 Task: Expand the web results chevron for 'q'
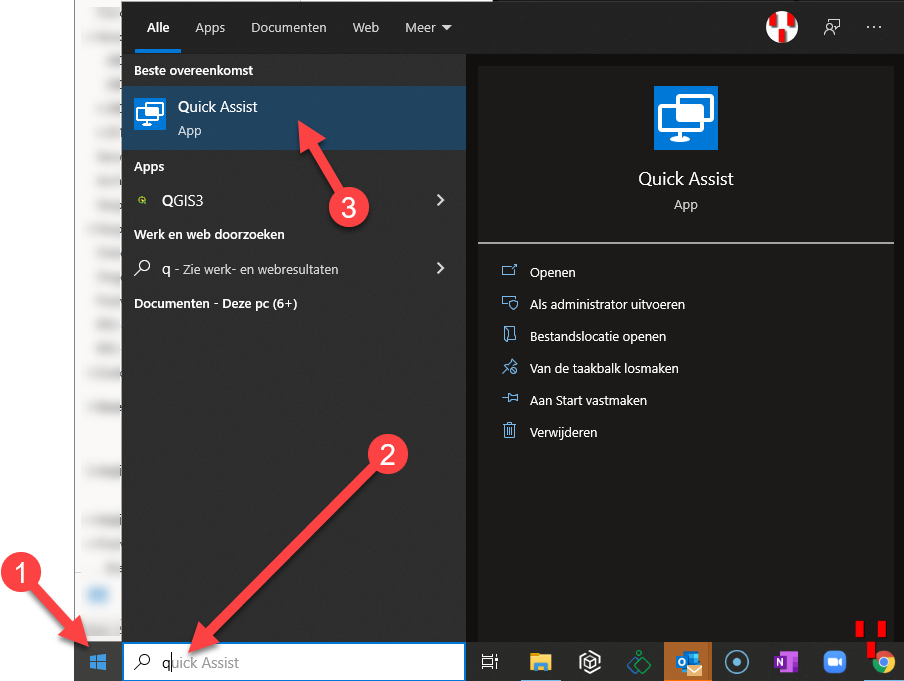(x=440, y=268)
